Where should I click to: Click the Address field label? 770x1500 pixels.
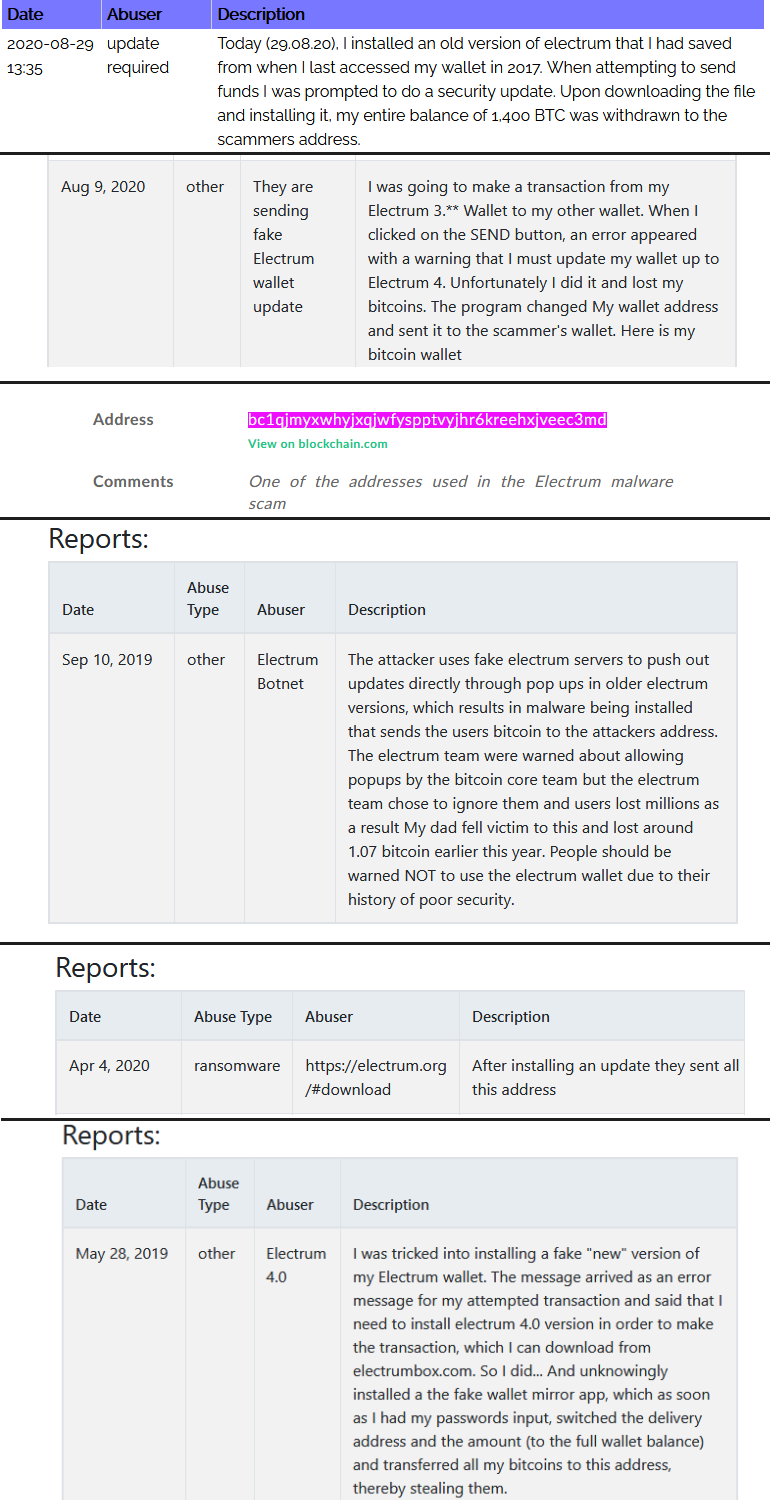pyautogui.click(x=123, y=420)
